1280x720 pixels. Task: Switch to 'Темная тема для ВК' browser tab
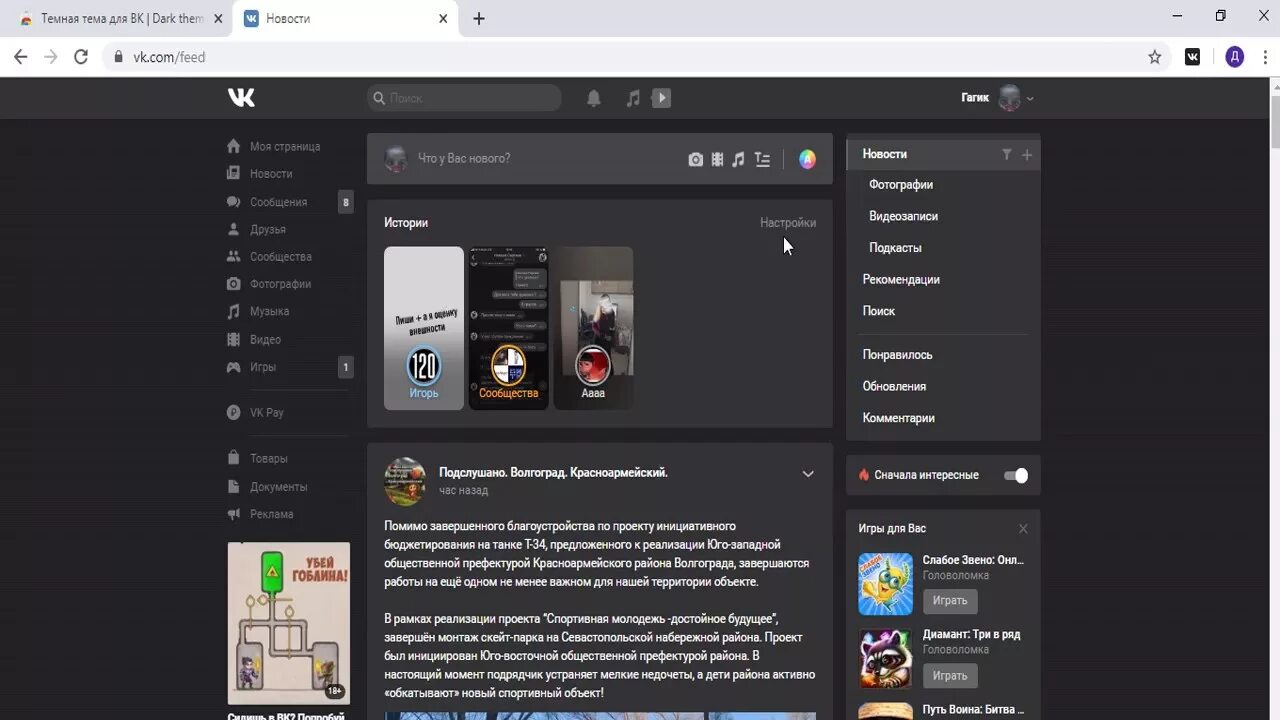(120, 18)
